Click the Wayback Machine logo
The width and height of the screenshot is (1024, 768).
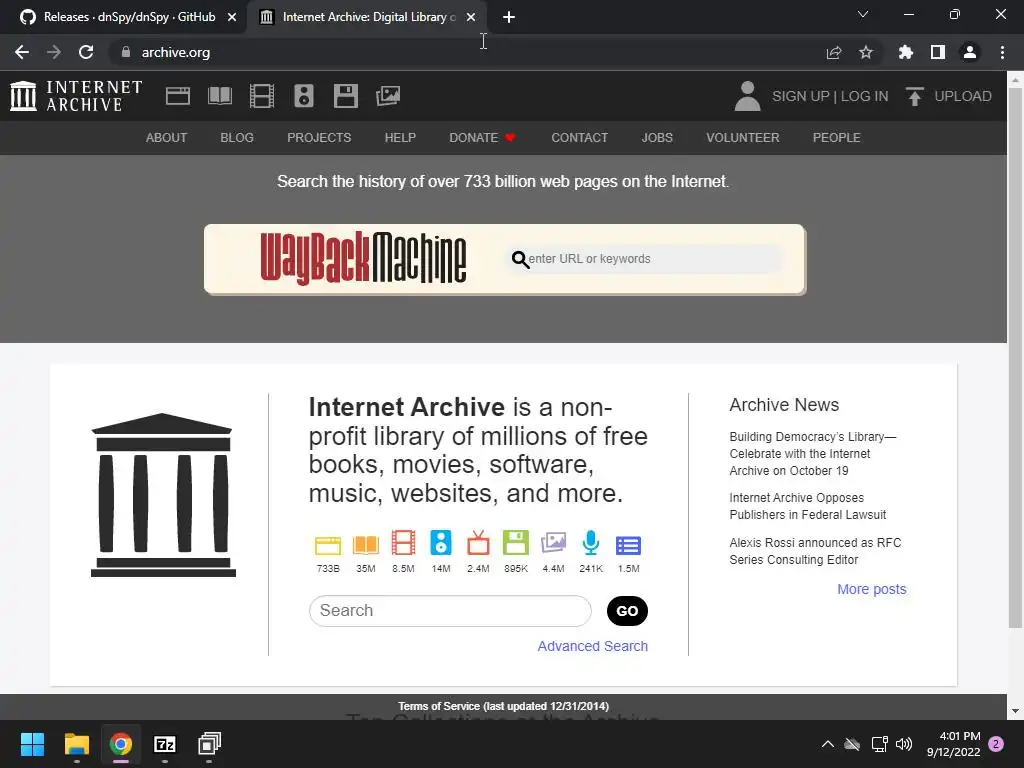(x=363, y=259)
